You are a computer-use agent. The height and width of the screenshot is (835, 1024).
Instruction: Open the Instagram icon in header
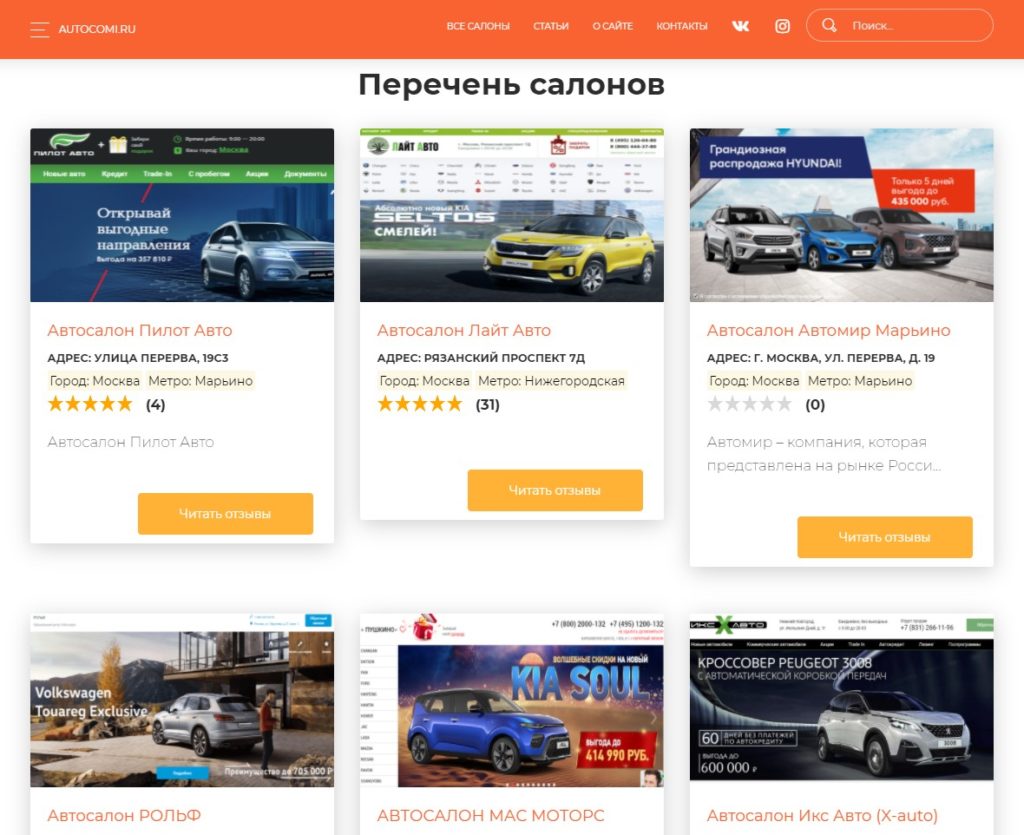(x=782, y=26)
